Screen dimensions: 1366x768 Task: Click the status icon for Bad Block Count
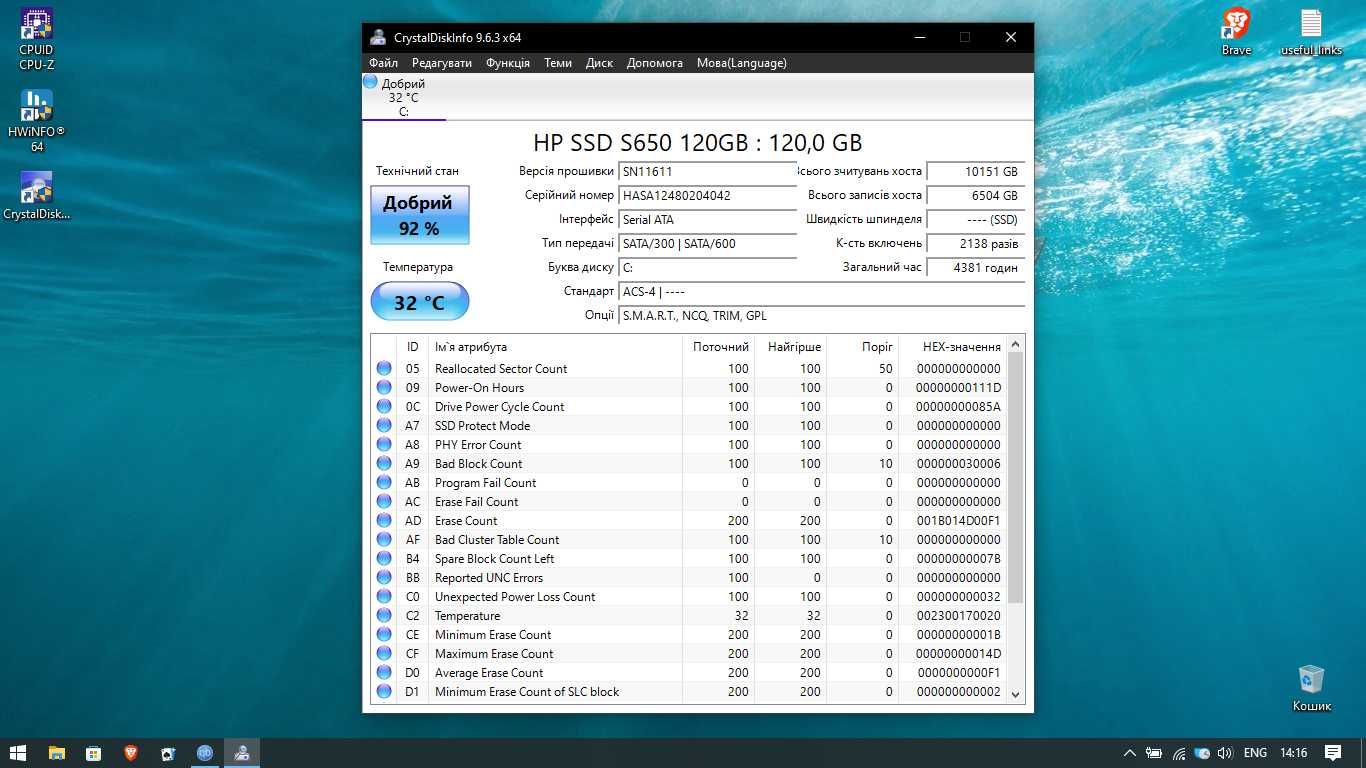click(x=384, y=463)
